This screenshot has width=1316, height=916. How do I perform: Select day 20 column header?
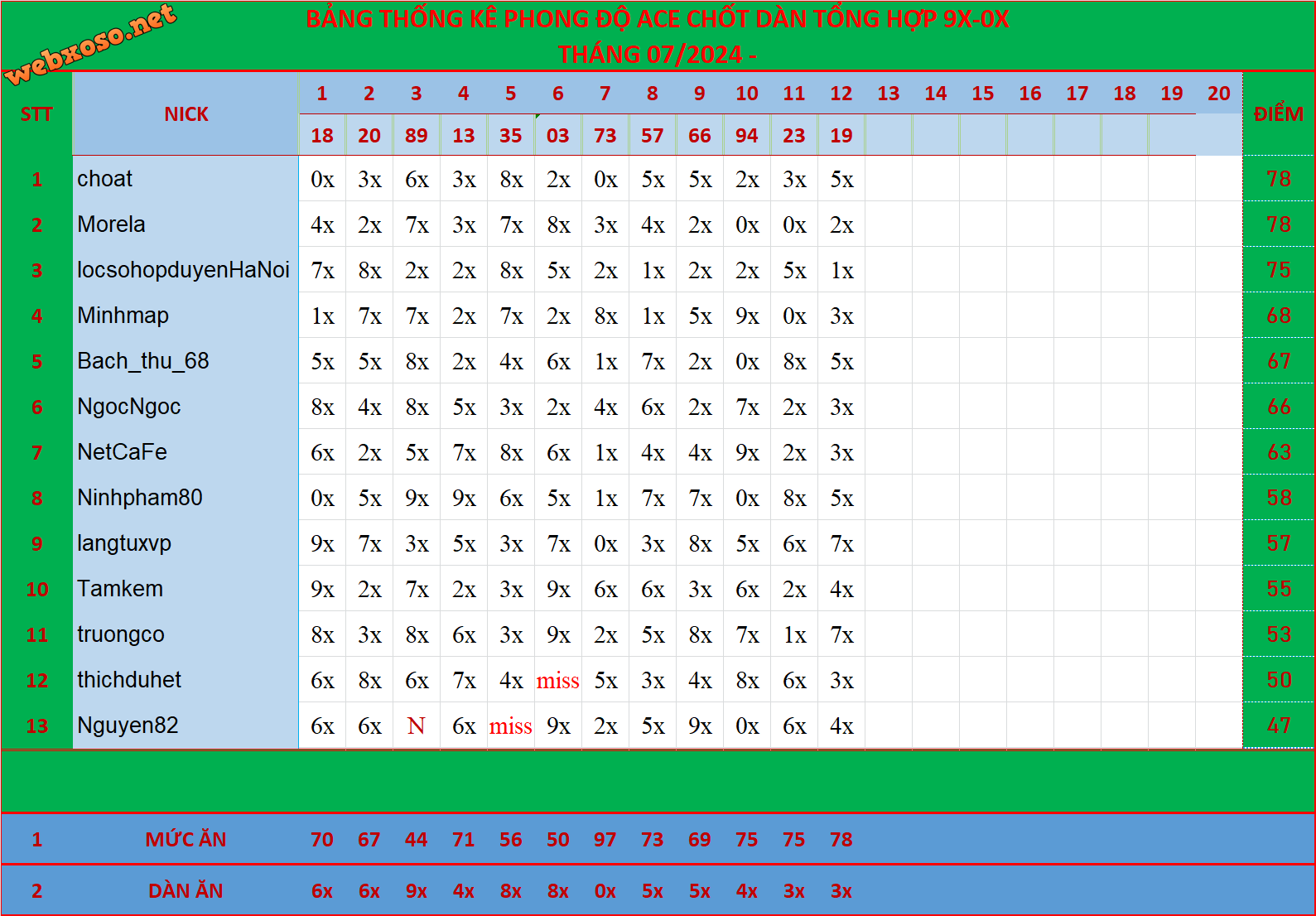[x=1218, y=94]
